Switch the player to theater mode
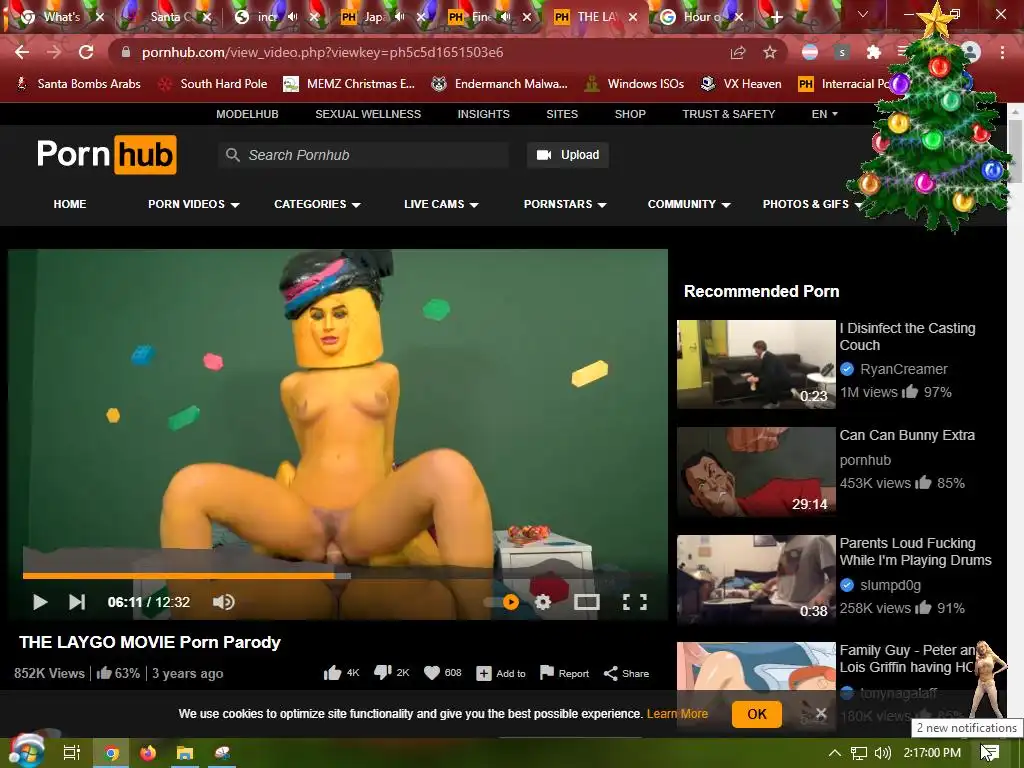This screenshot has height=768, width=1024. pos(586,601)
